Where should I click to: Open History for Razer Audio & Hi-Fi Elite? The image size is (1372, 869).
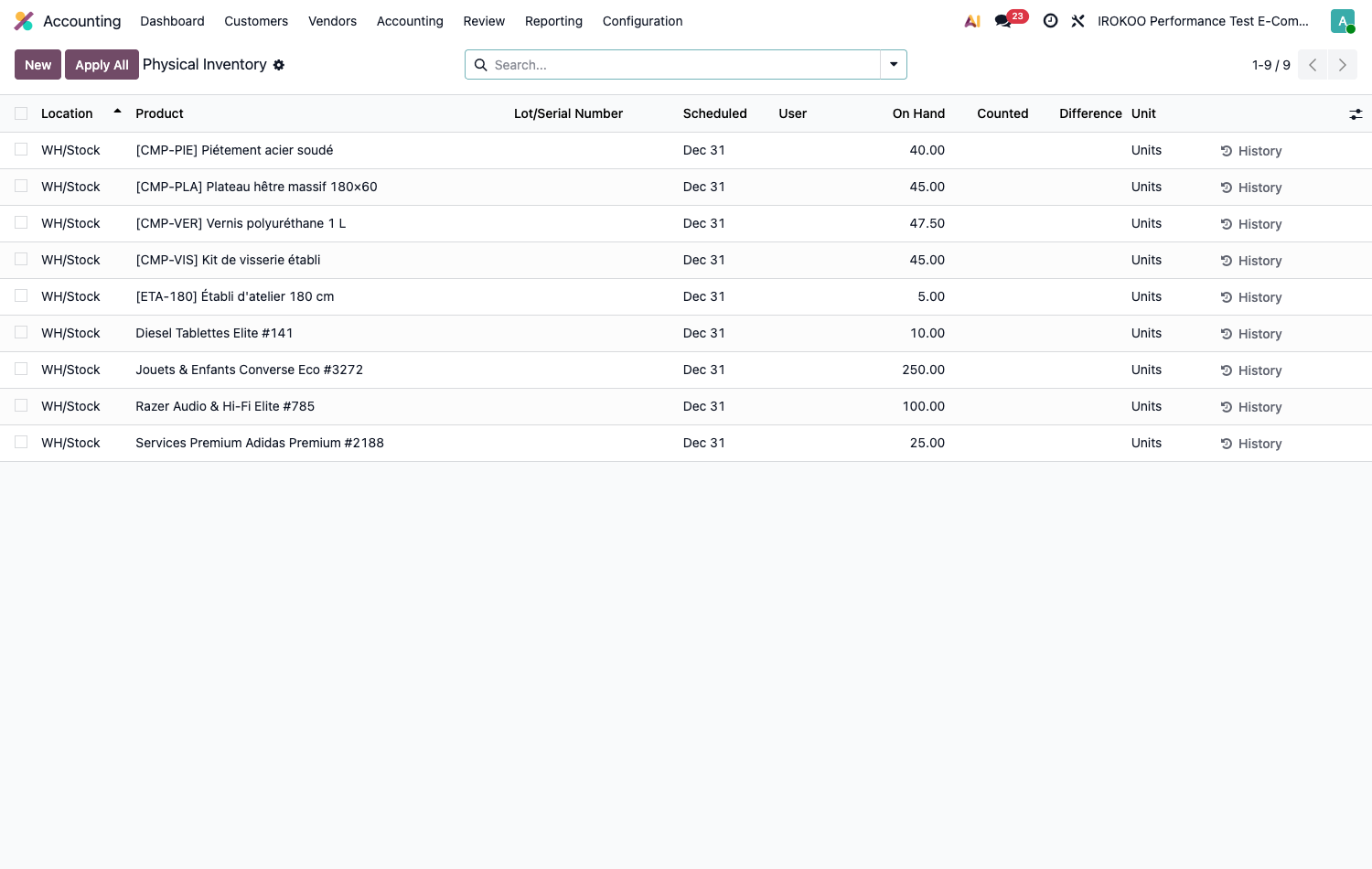(1250, 407)
